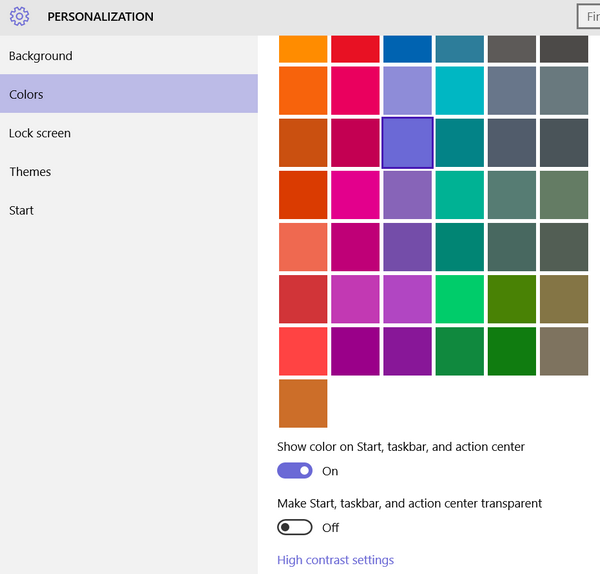The width and height of the screenshot is (600, 574).
Task: Choose the selected indigo blue color swatch
Action: coord(408,143)
